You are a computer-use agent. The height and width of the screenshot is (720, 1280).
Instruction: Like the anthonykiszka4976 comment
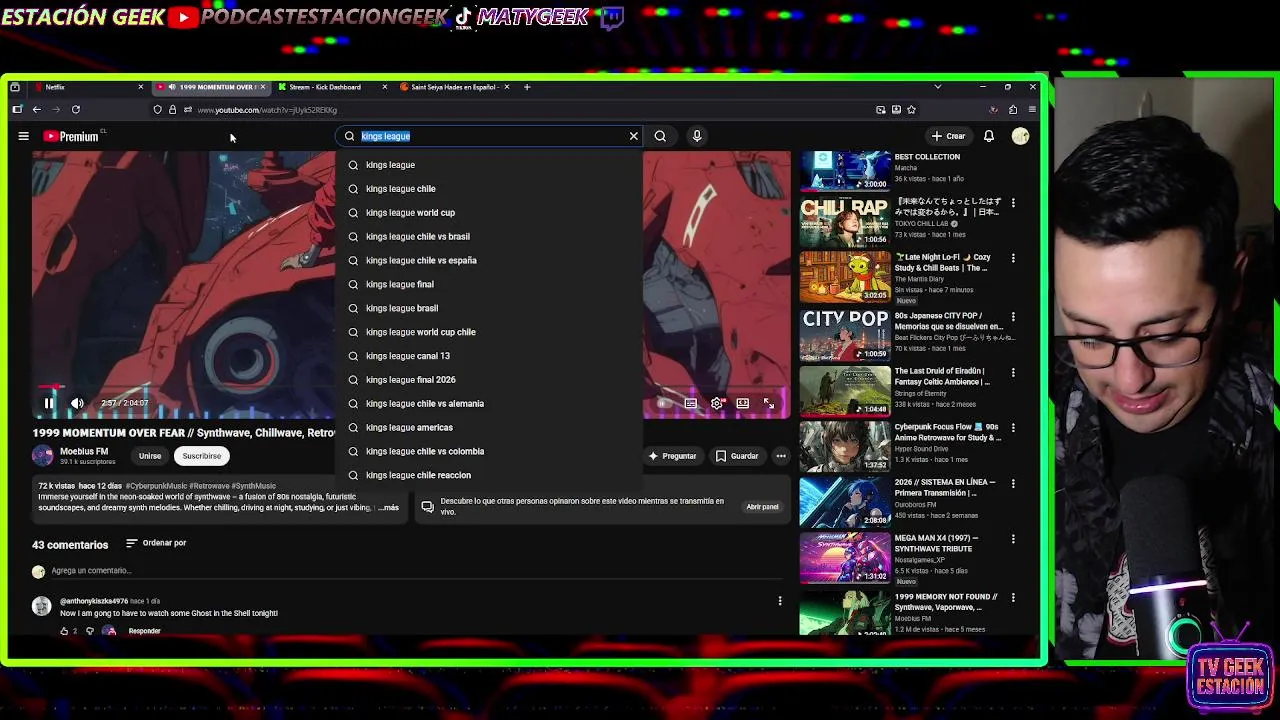click(64, 631)
